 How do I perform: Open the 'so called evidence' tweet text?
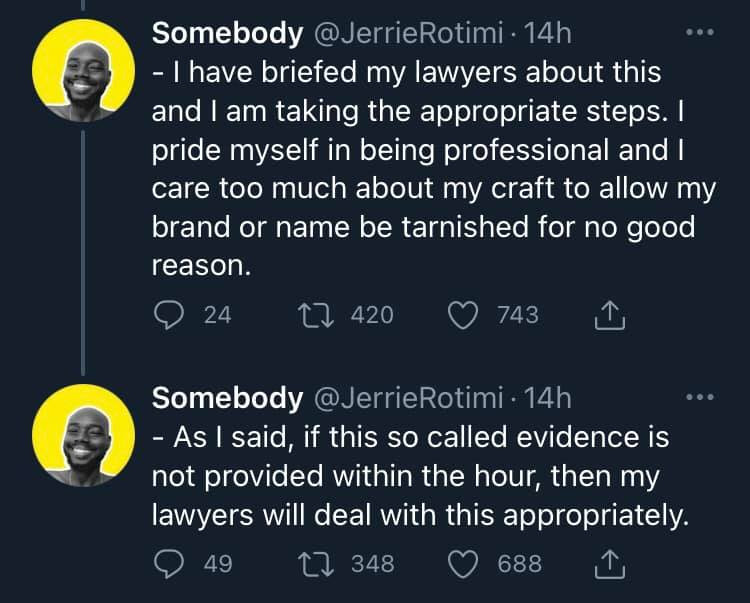click(420, 478)
